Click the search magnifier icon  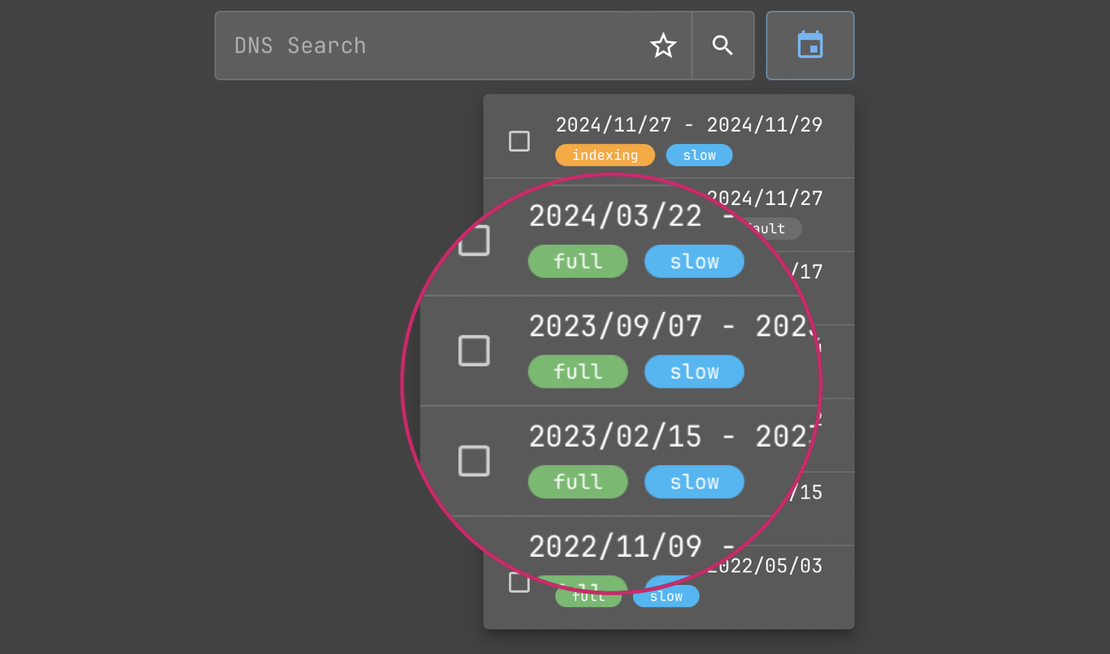[x=723, y=45]
